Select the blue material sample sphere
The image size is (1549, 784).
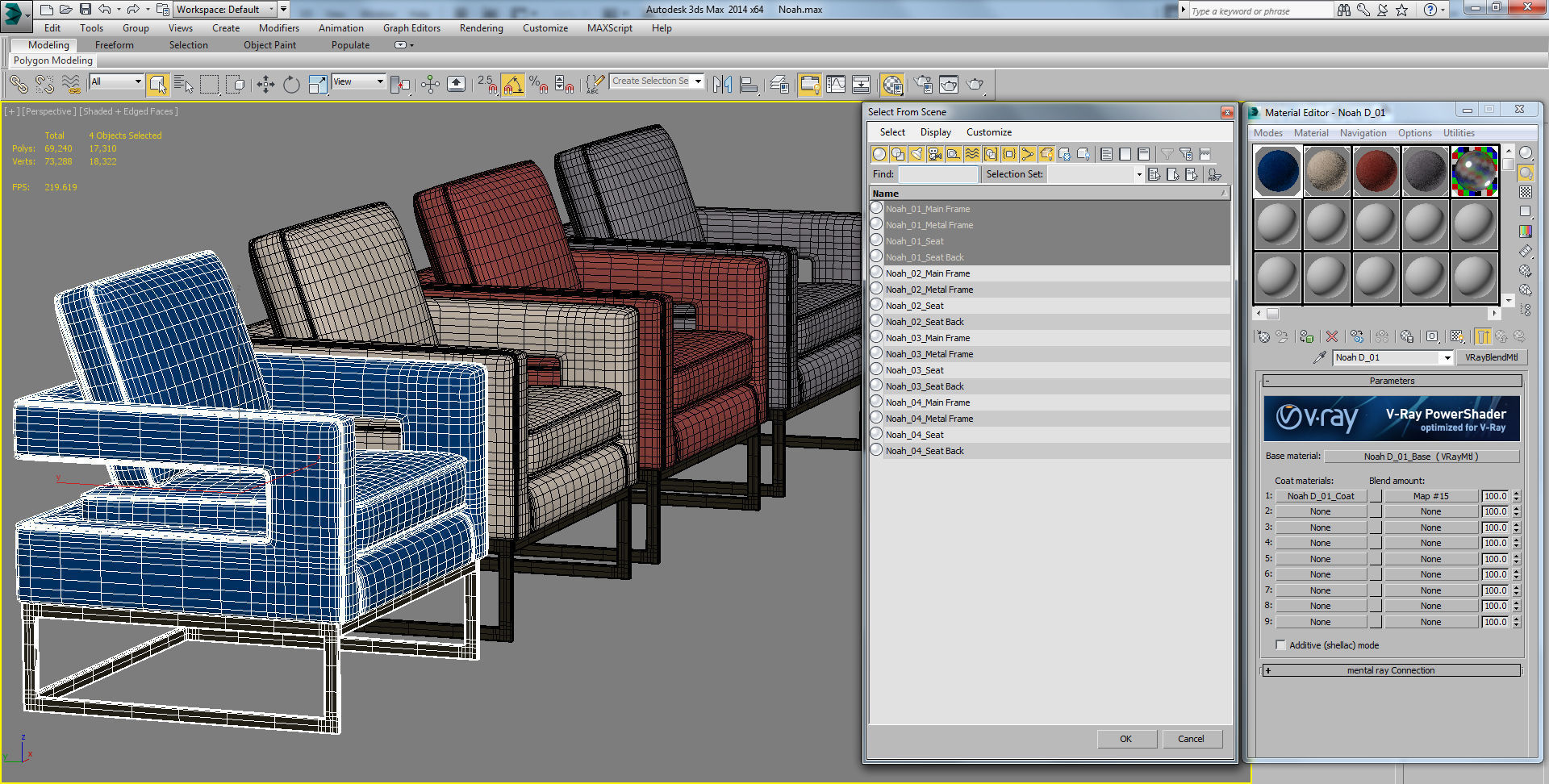(1278, 171)
